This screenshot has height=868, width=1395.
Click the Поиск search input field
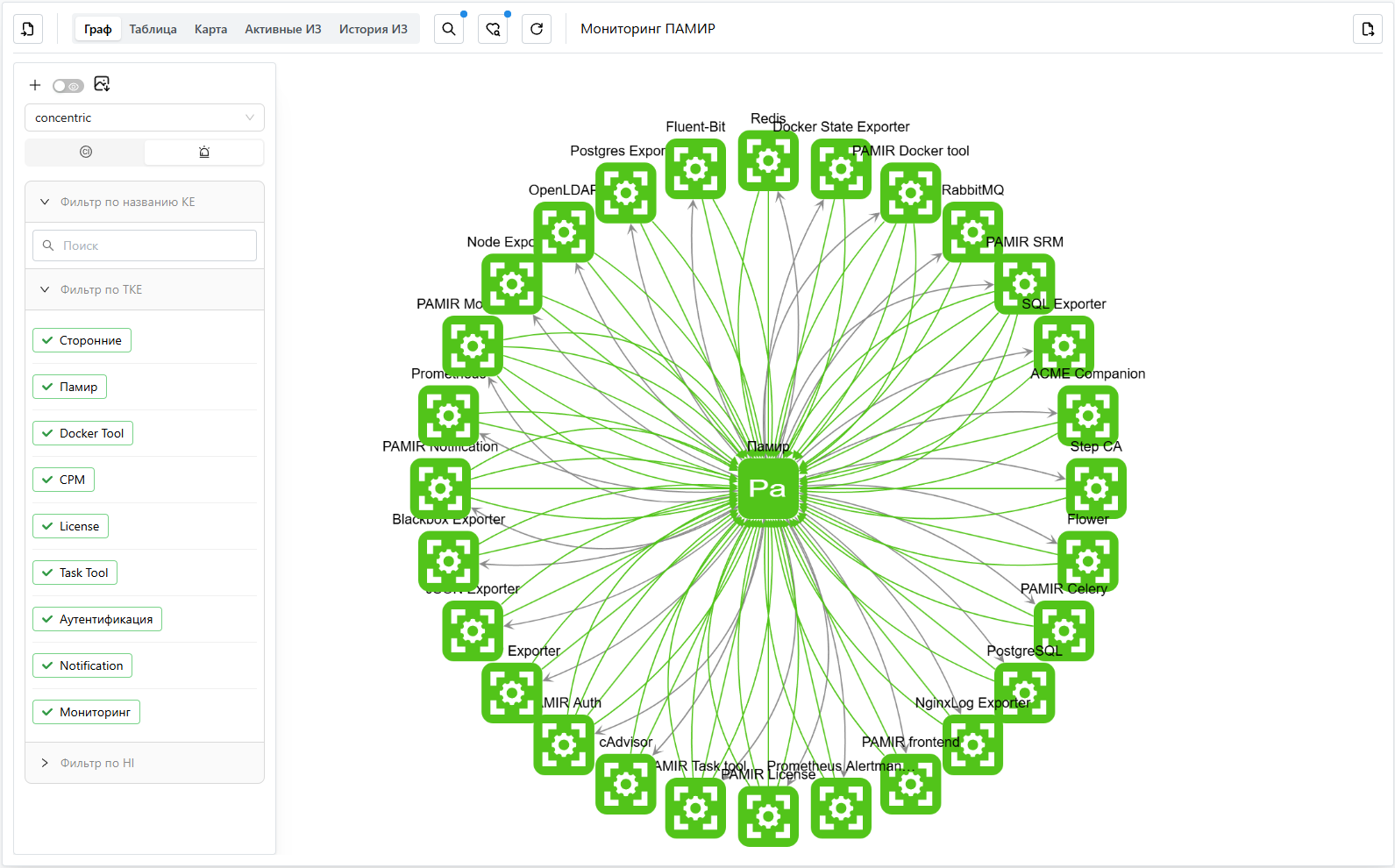tap(145, 245)
